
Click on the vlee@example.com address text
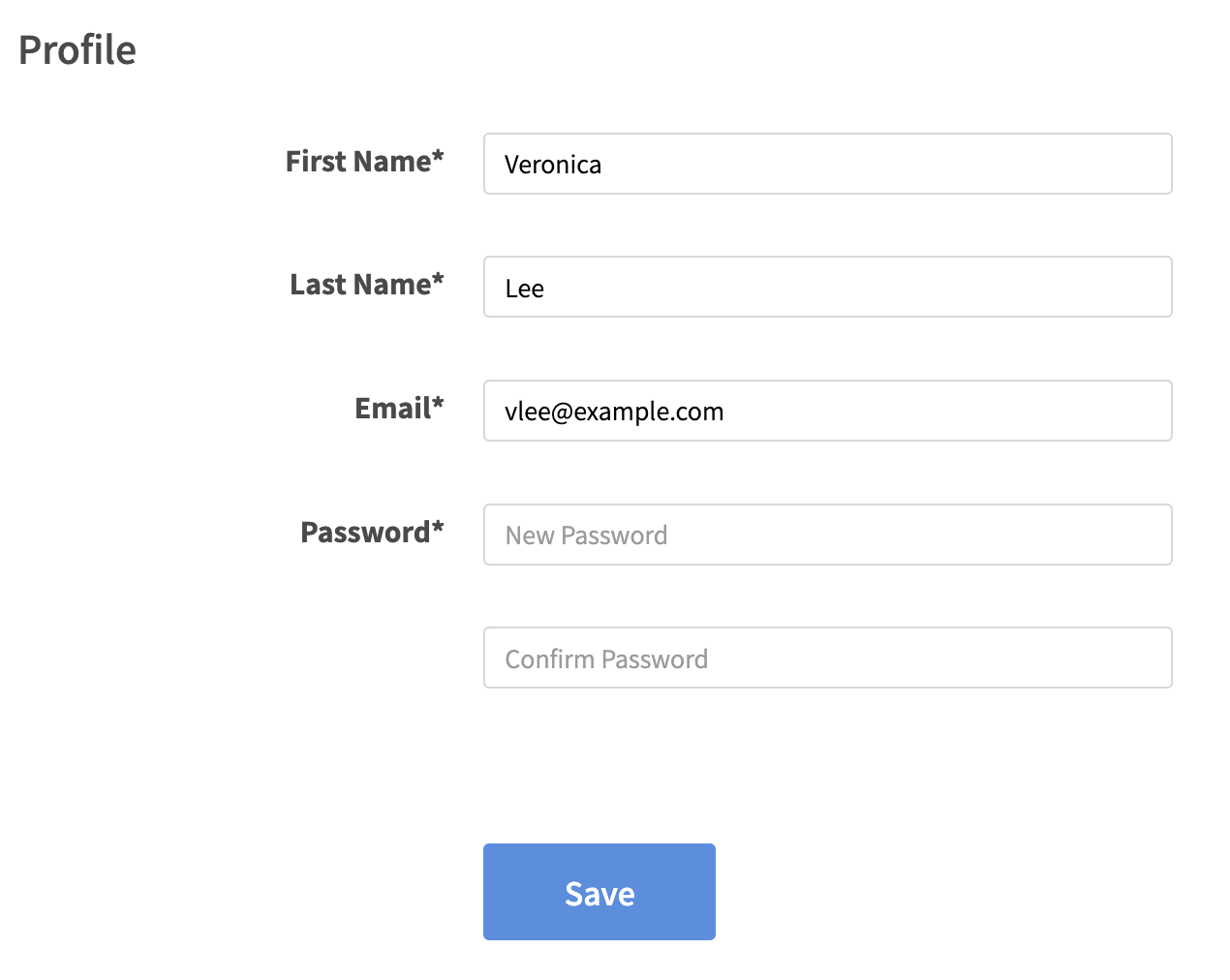click(614, 412)
